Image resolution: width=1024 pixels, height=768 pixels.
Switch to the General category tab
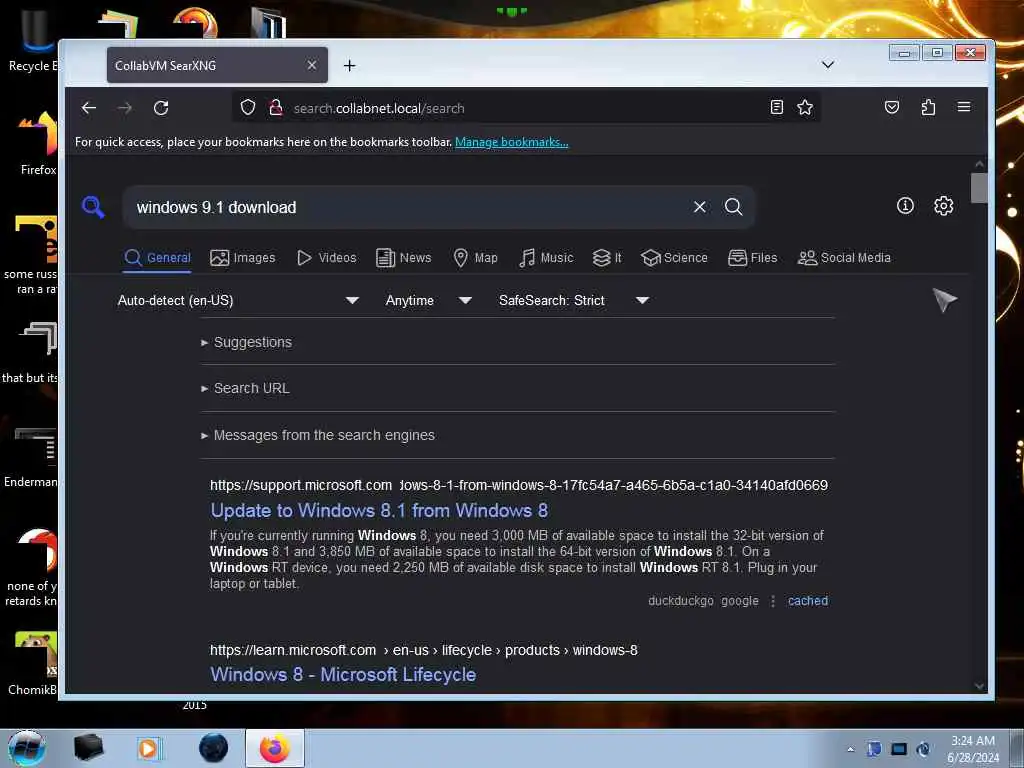(157, 258)
